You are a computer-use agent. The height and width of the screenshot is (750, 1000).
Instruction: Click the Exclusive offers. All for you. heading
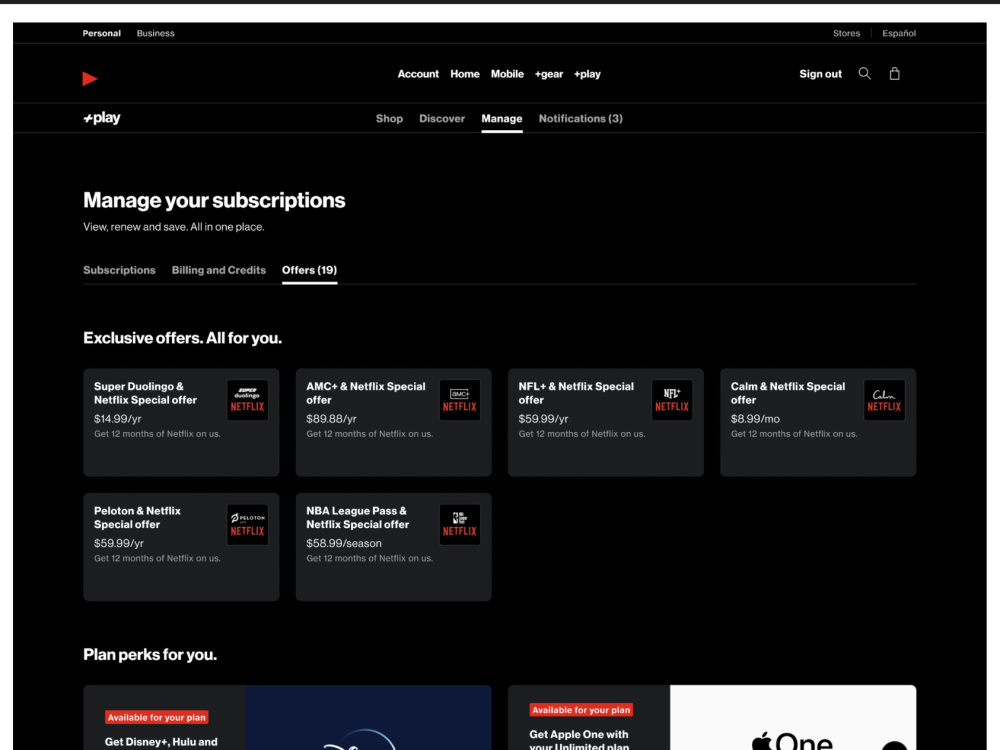[182, 338]
